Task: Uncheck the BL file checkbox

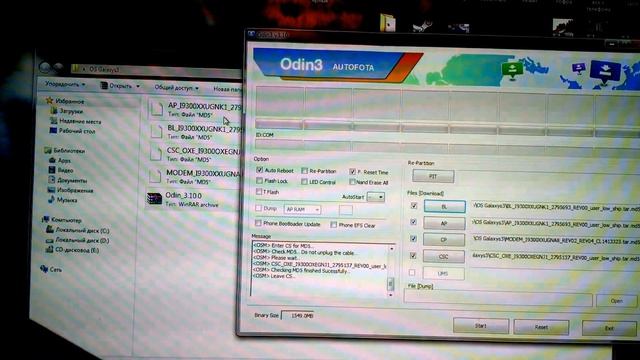Action: click(x=413, y=206)
